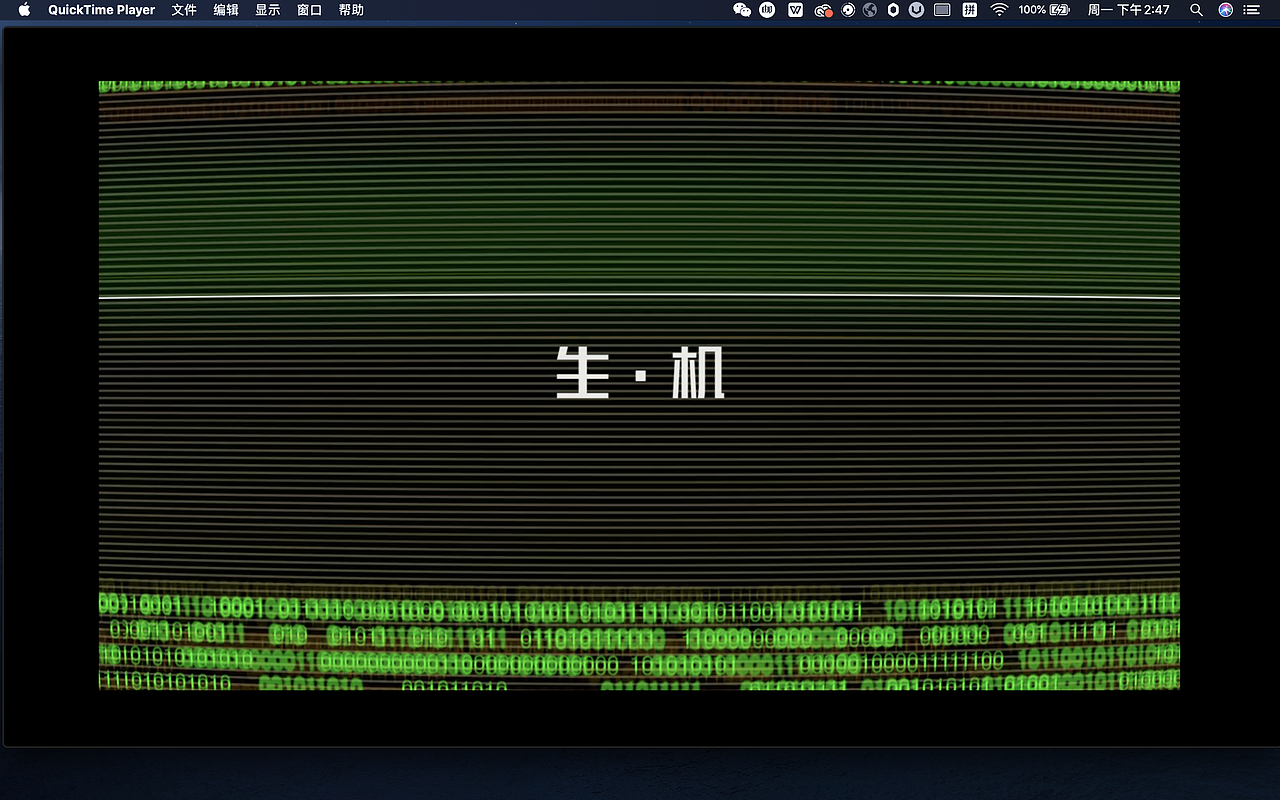Switch input method via the 拼 icon

tap(969, 10)
